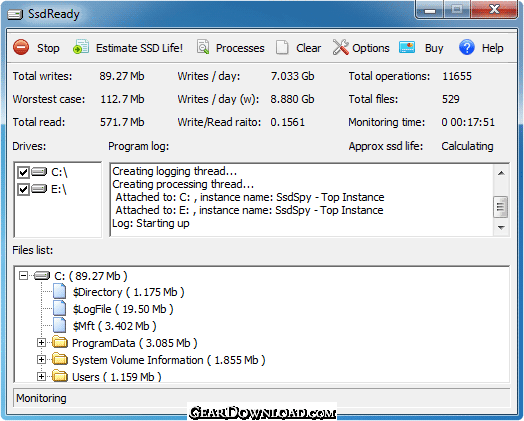Click the program log scroll up arrow
Screen dimensions: 524x421
pos(501,173)
